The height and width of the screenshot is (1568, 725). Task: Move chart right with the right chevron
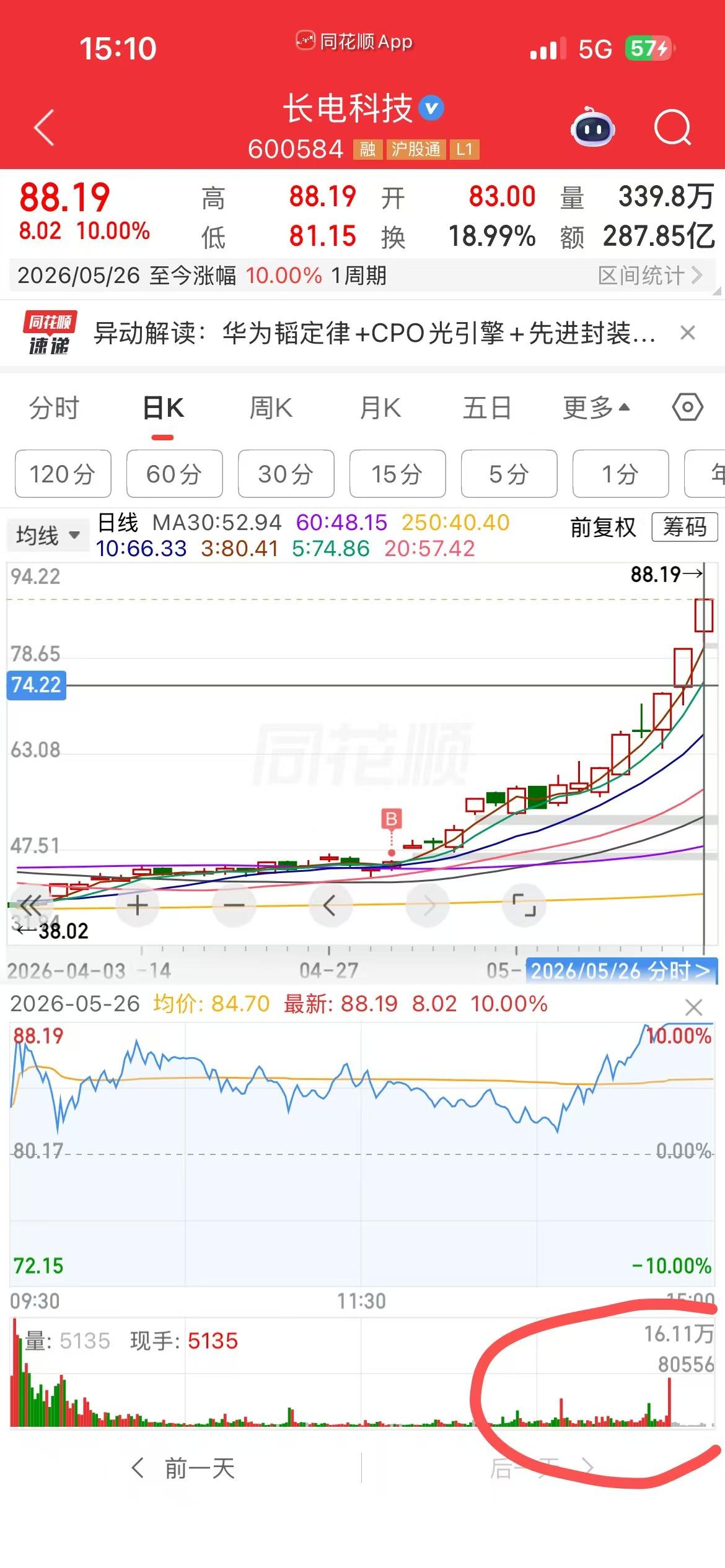(x=428, y=905)
